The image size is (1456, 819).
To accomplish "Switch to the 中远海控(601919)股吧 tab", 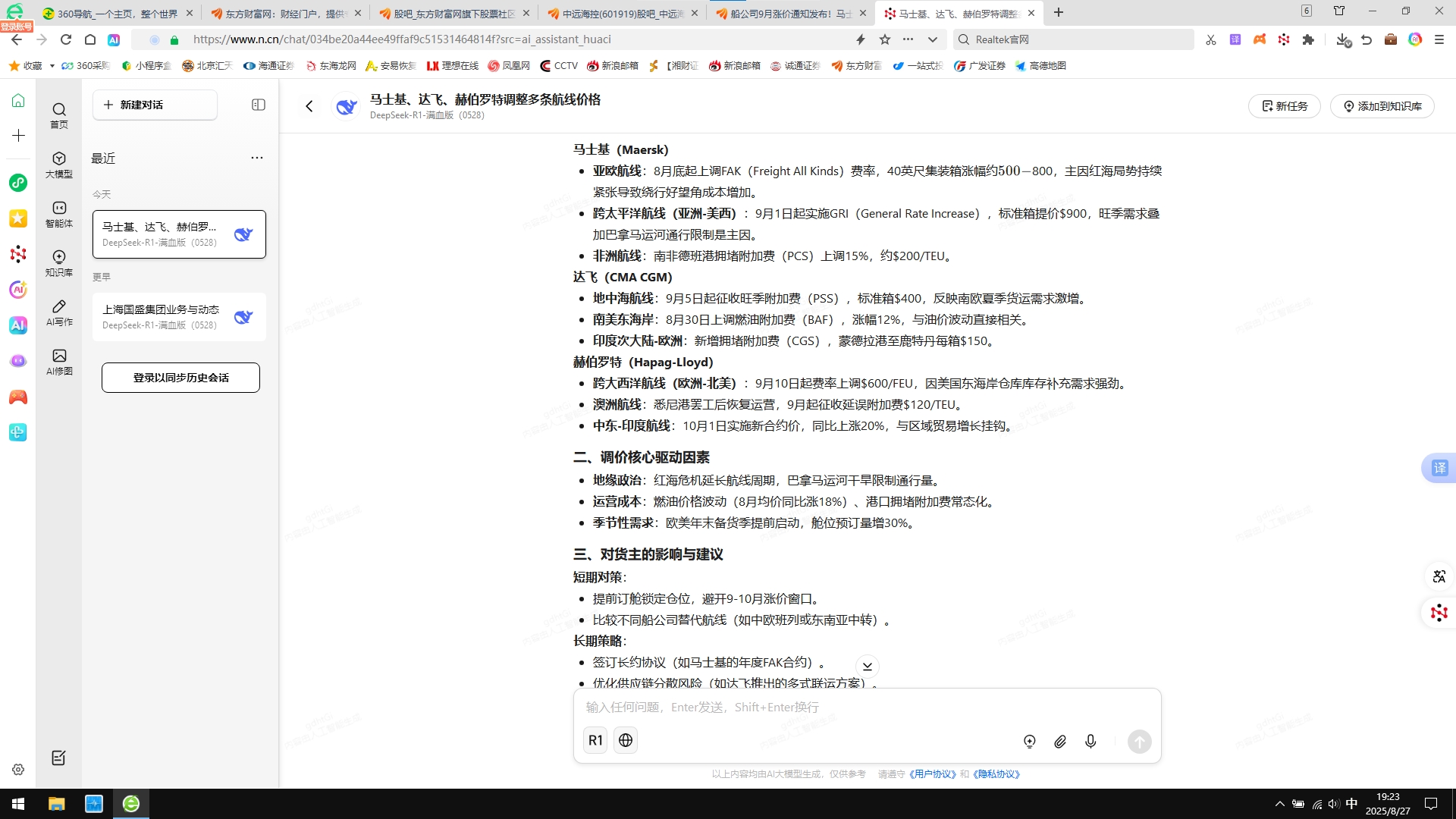I will pos(623,14).
